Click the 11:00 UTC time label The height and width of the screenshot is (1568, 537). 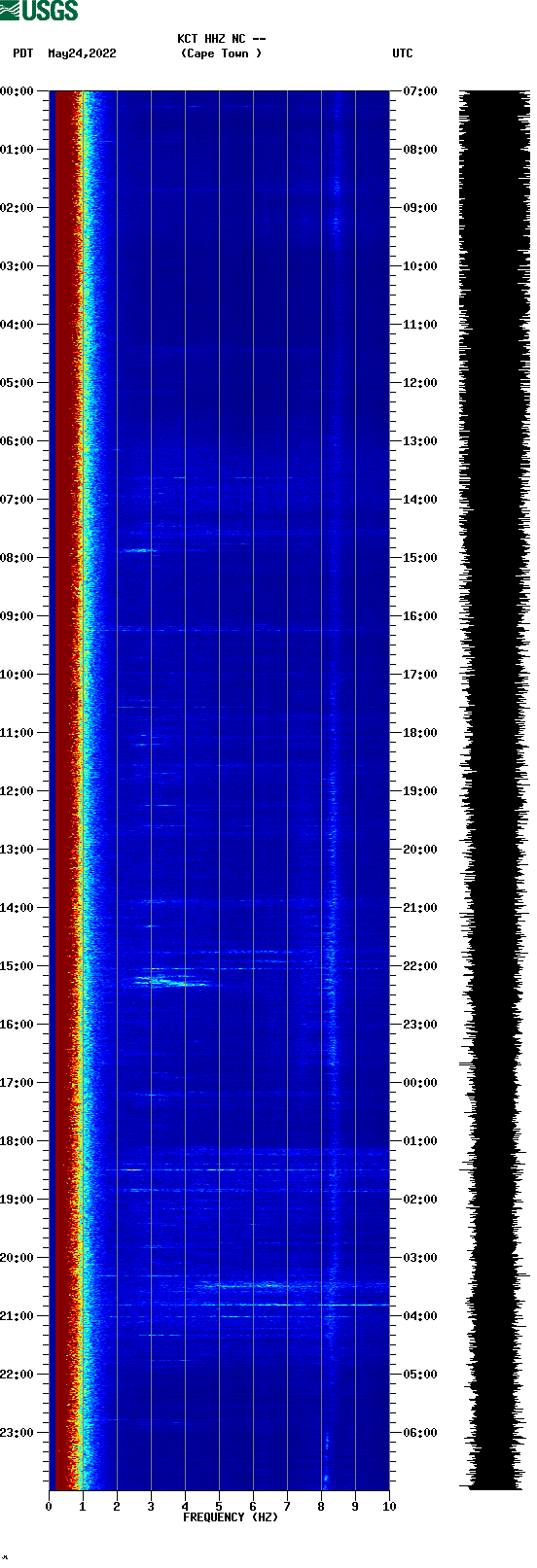tap(420, 325)
